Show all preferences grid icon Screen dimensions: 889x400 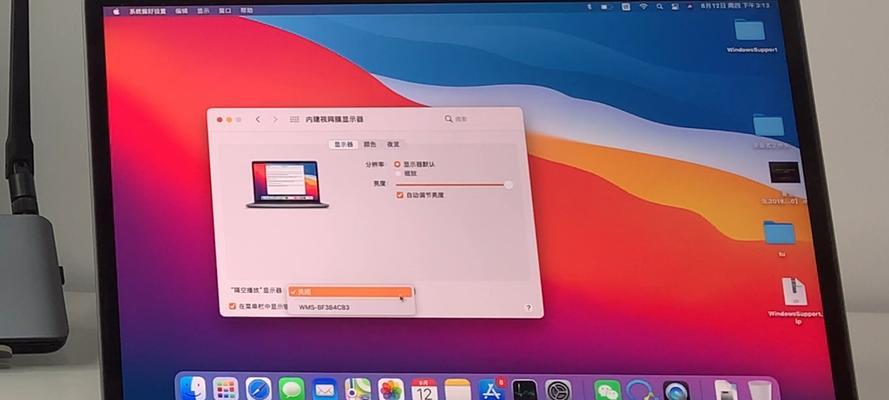[294, 119]
